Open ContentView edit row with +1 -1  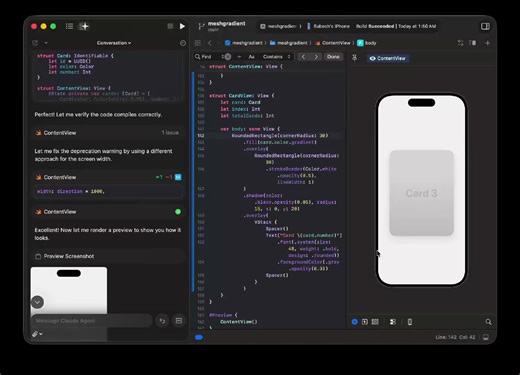click(107, 177)
